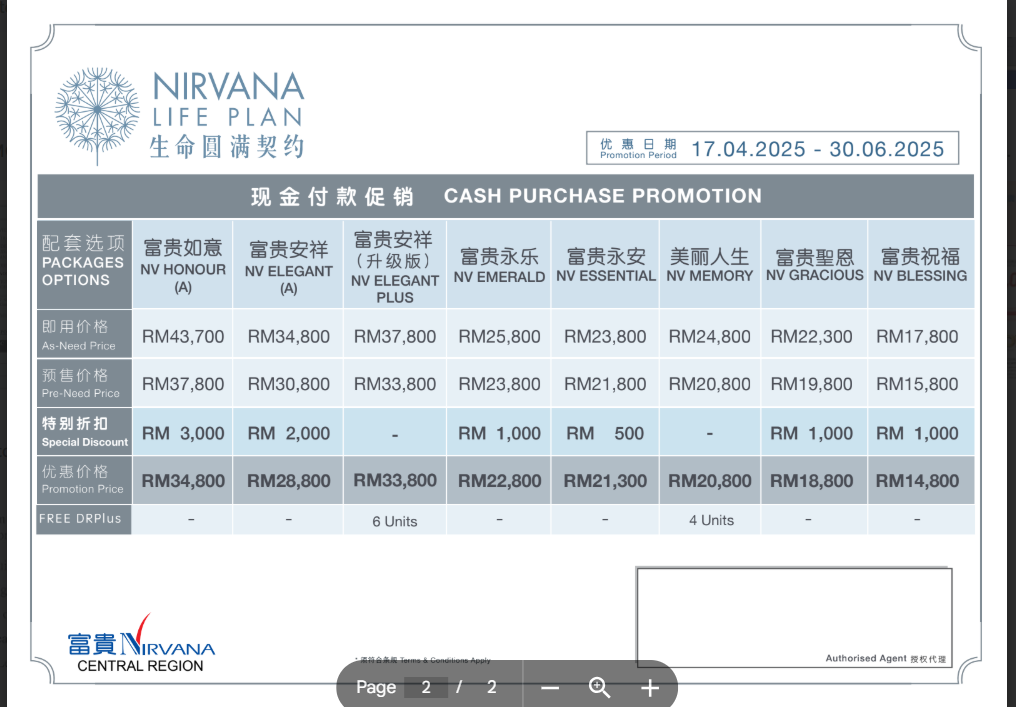
Task: Click the NV ELEGANT (A) column header
Action: (288, 265)
